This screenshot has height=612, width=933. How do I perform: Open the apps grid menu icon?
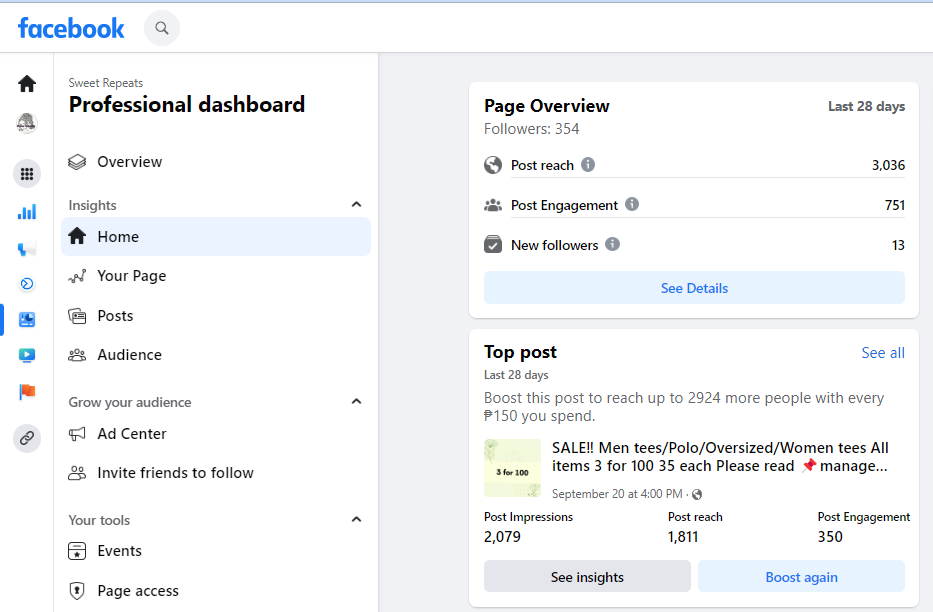click(x=27, y=174)
